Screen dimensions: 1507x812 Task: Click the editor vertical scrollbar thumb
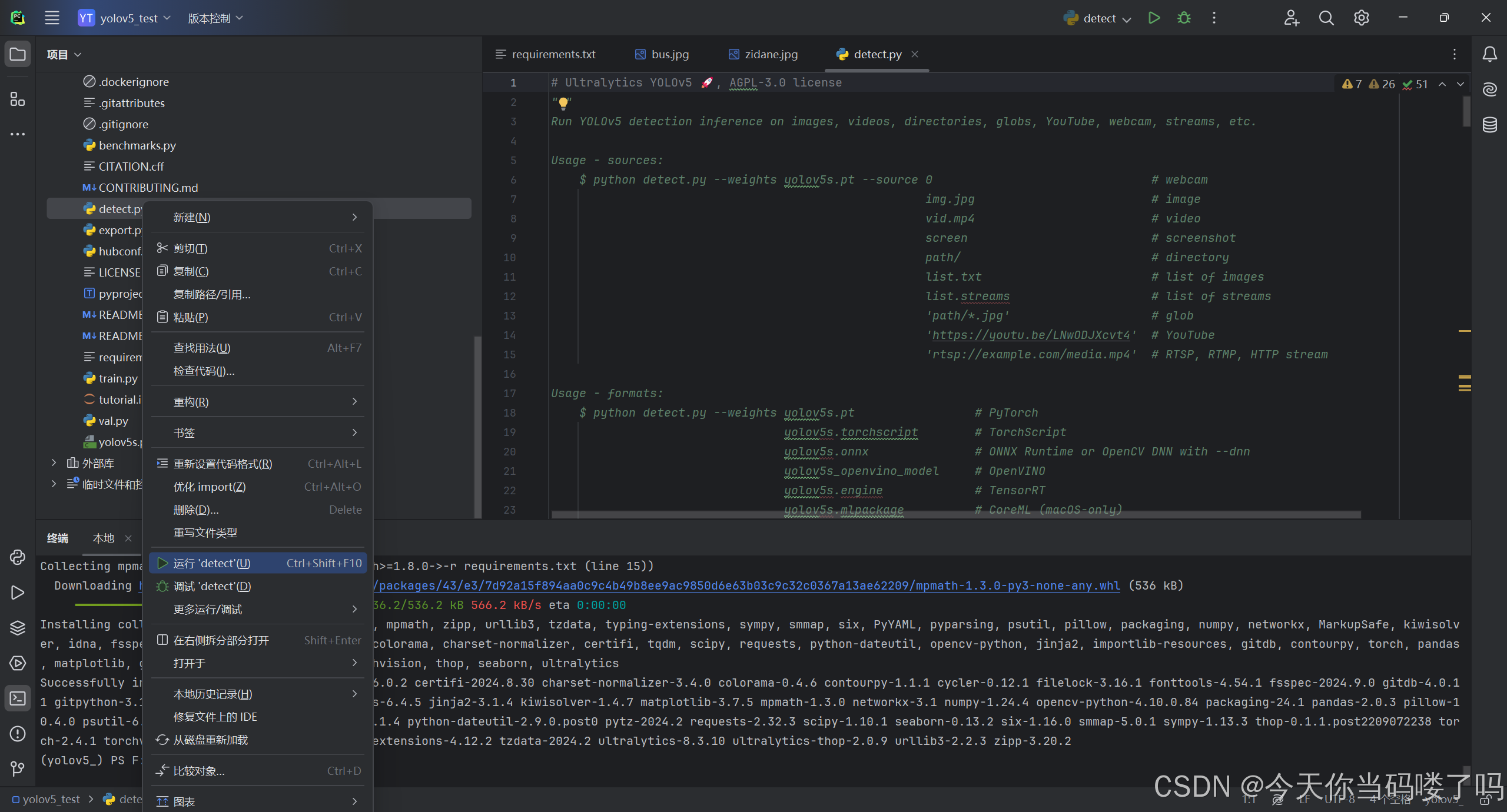[x=1466, y=111]
